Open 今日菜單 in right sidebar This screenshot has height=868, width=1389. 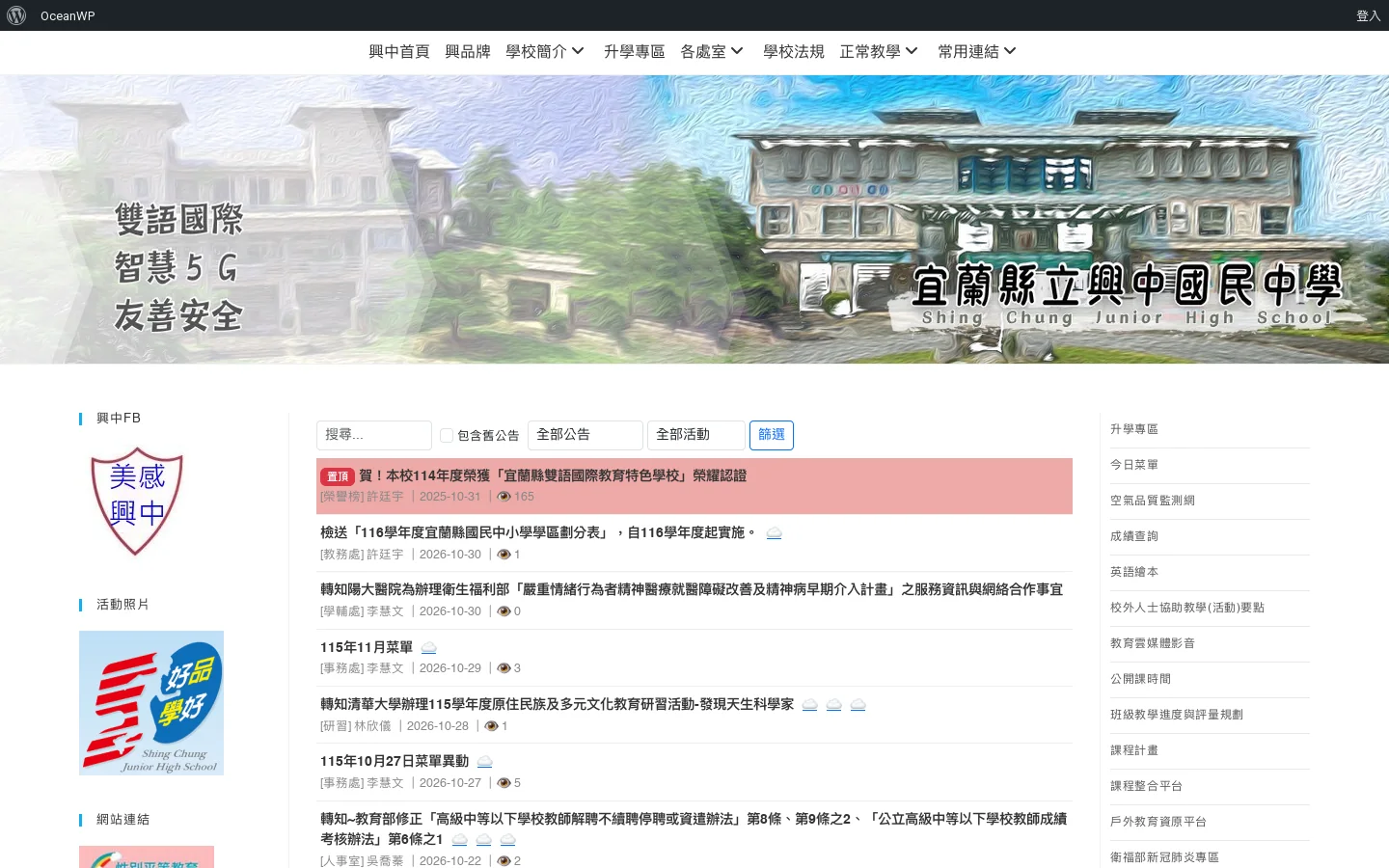pos(1134,465)
